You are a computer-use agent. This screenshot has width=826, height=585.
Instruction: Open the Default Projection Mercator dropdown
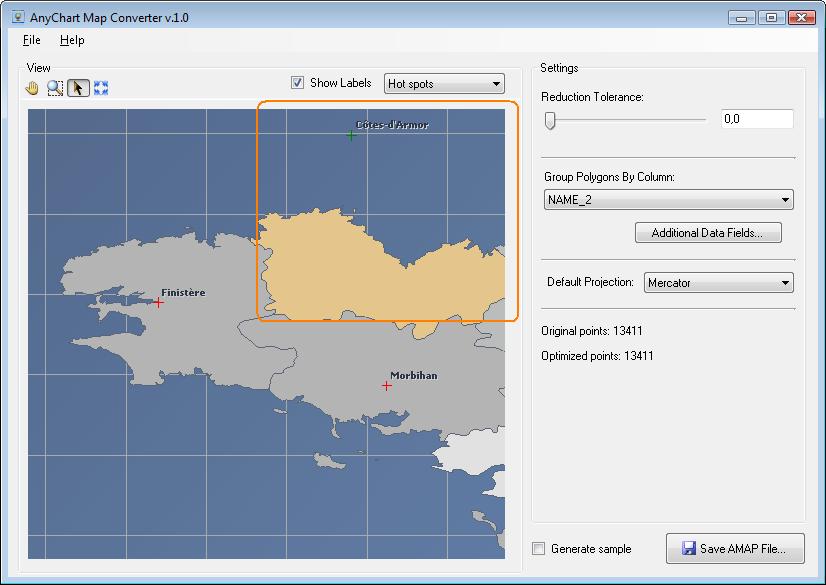point(718,283)
